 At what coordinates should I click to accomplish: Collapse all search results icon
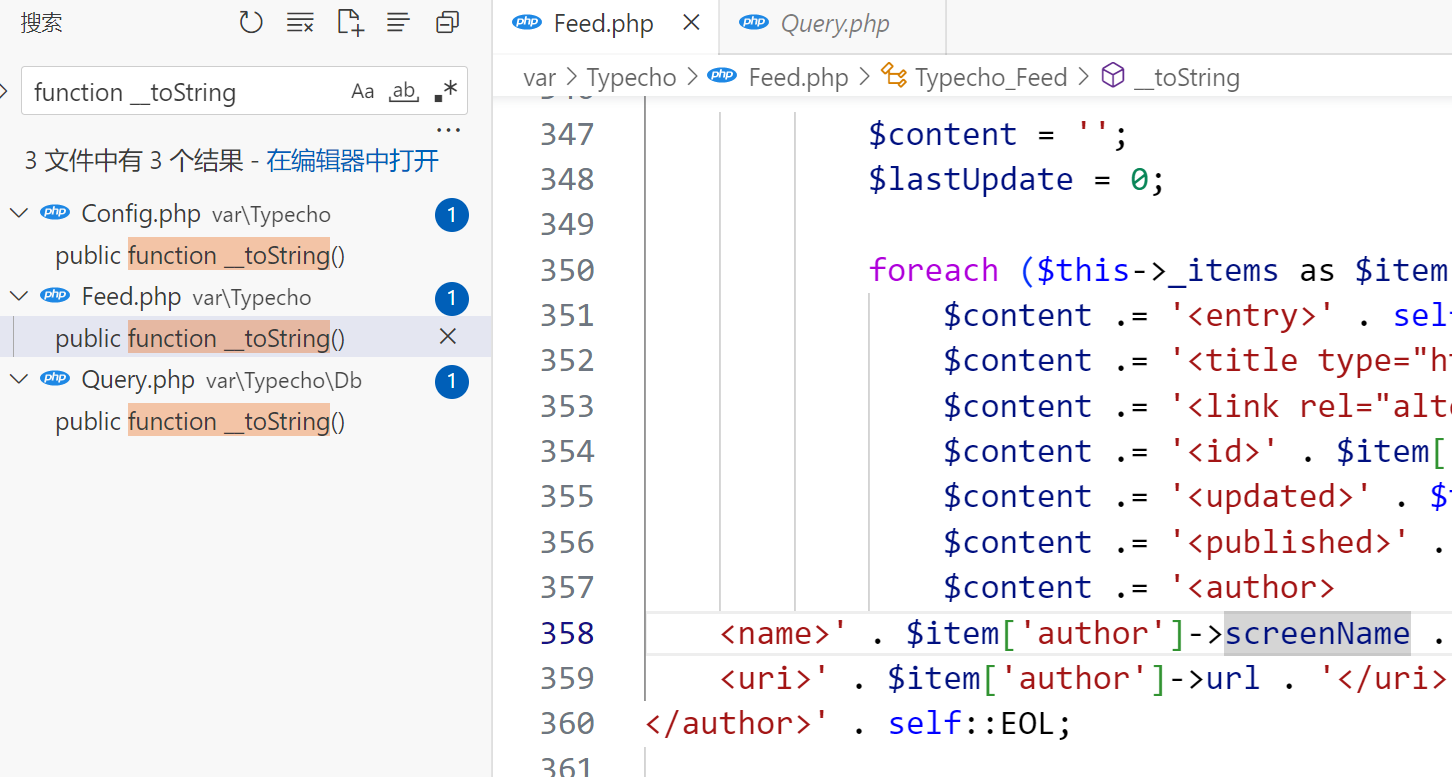pos(447,22)
